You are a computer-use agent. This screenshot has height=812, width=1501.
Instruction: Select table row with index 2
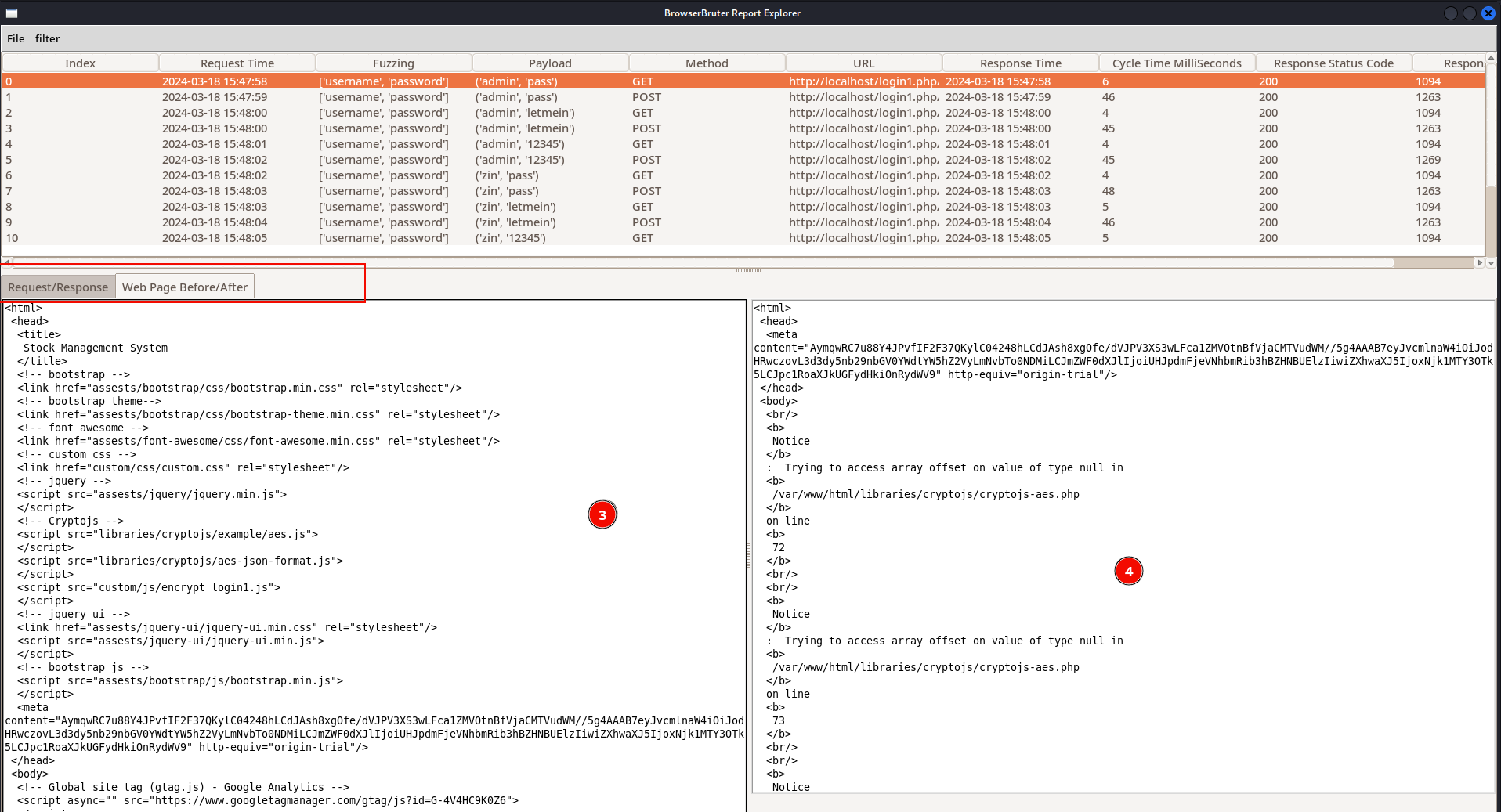[x=743, y=113]
